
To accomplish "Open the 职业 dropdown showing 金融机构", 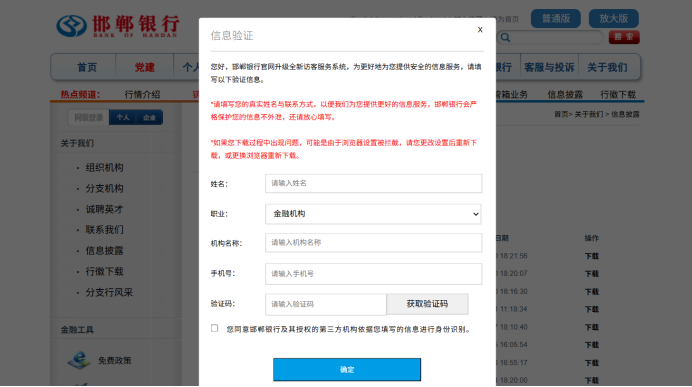I will (x=373, y=214).
